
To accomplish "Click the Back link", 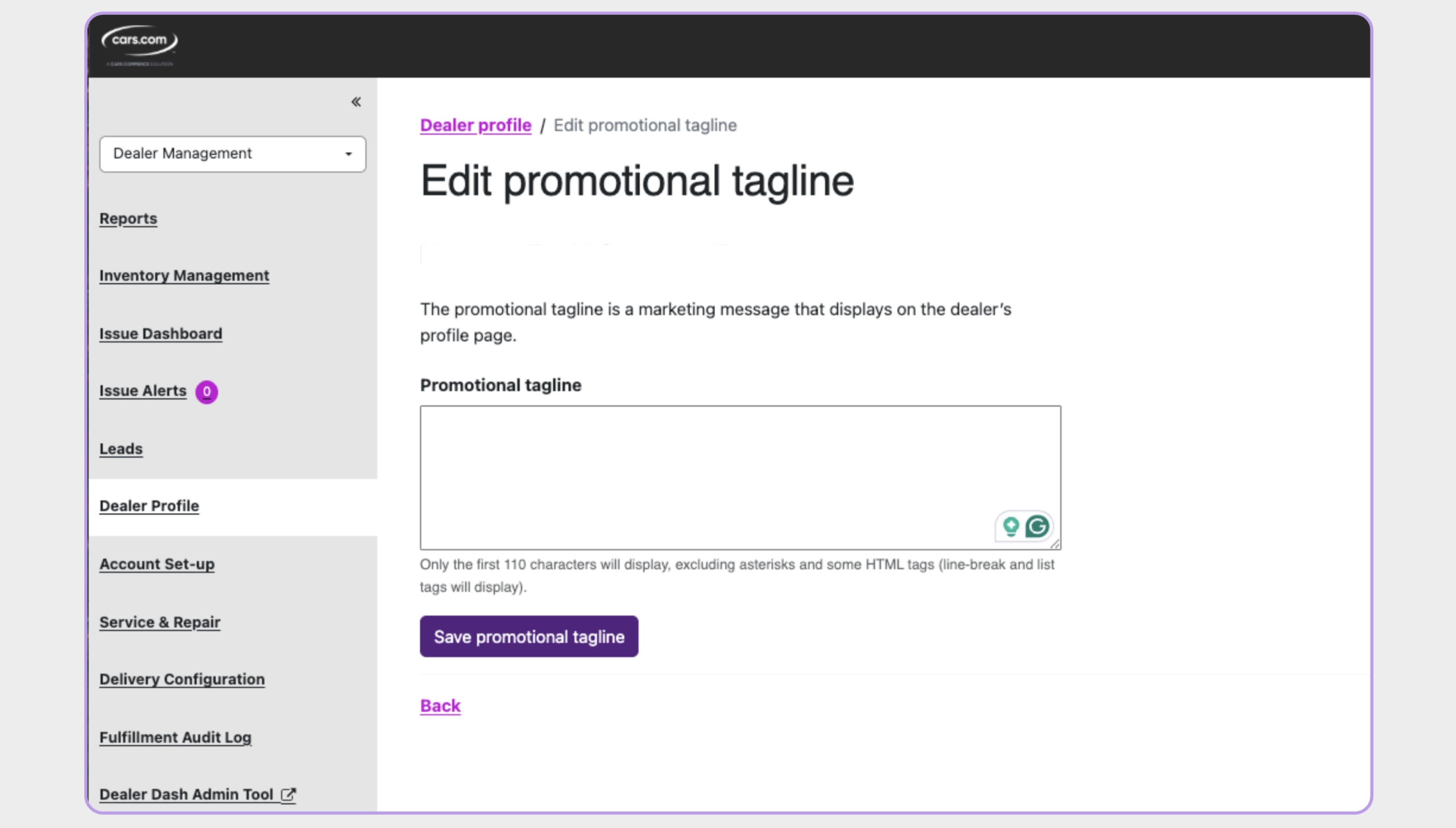I will [440, 706].
